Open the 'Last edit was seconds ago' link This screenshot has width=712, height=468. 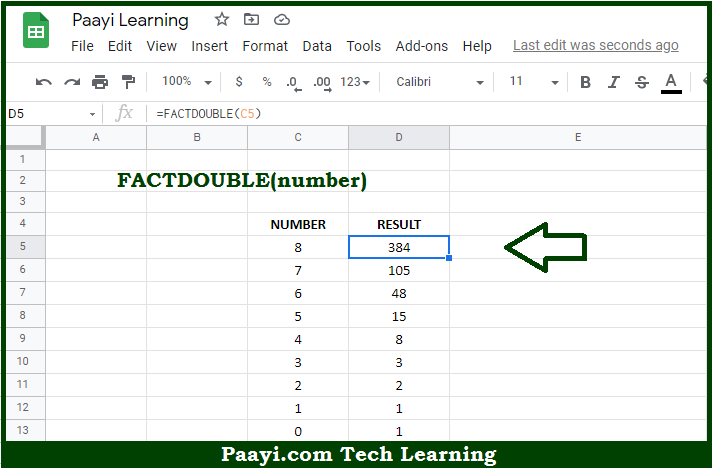point(595,45)
